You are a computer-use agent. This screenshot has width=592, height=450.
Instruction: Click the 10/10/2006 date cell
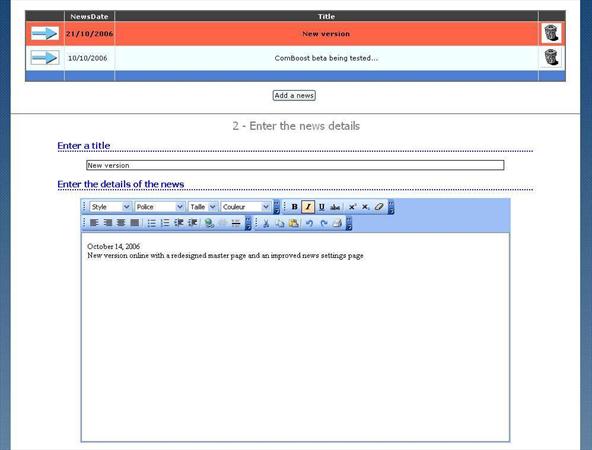point(89,58)
